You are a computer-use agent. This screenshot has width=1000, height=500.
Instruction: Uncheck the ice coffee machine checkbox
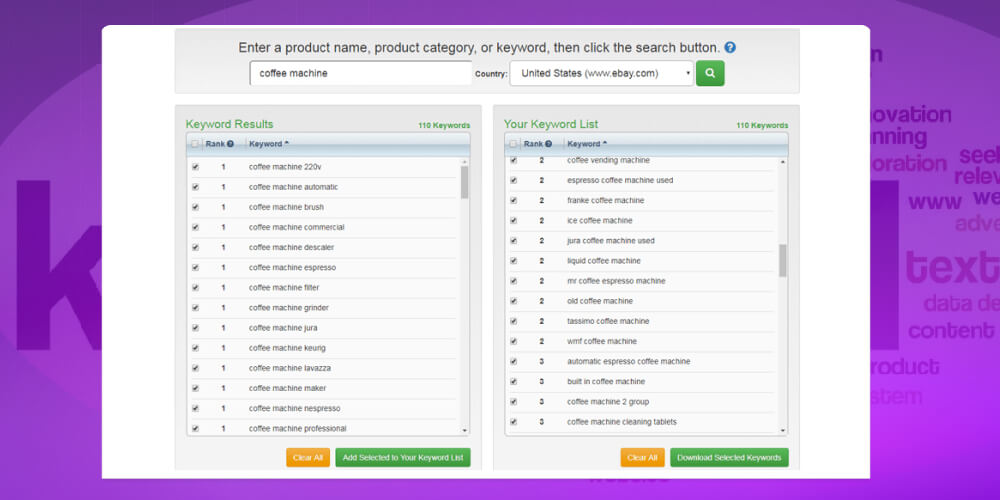click(513, 221)
